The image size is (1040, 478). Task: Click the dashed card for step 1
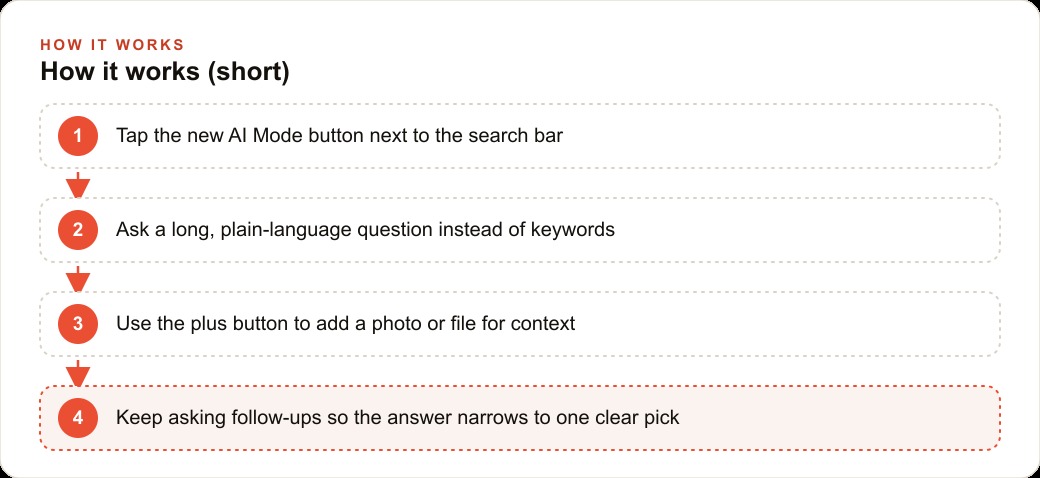tap(520, 136)
